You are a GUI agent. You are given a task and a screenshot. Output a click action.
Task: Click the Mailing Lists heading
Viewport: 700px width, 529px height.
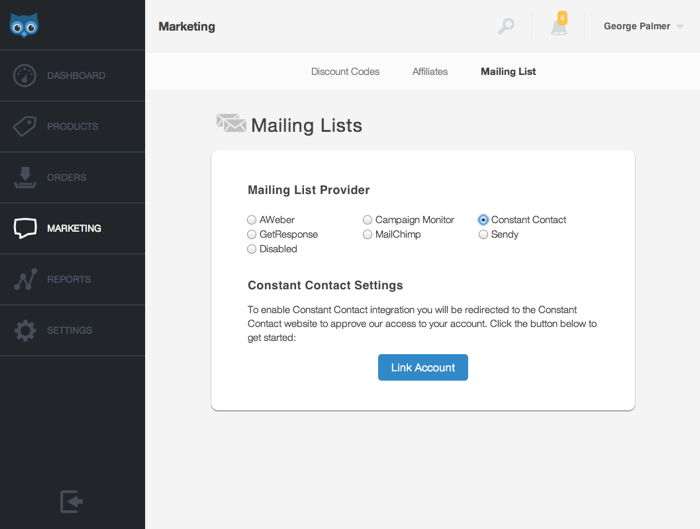coord(306,125)
